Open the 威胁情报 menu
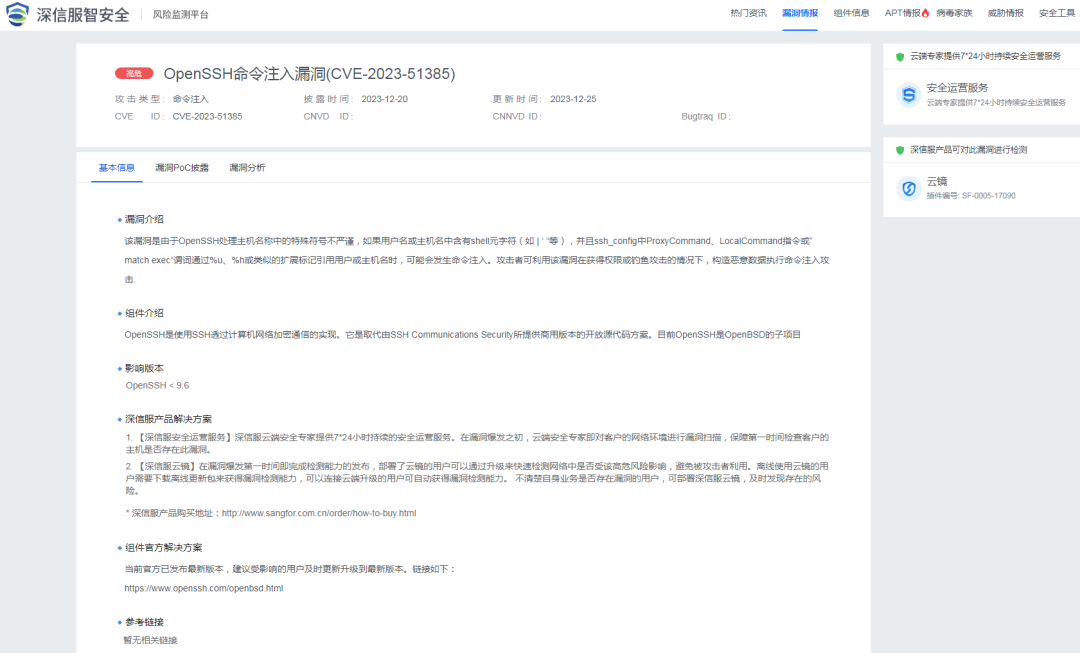Screen dimensions: 1080x653 1006,13
